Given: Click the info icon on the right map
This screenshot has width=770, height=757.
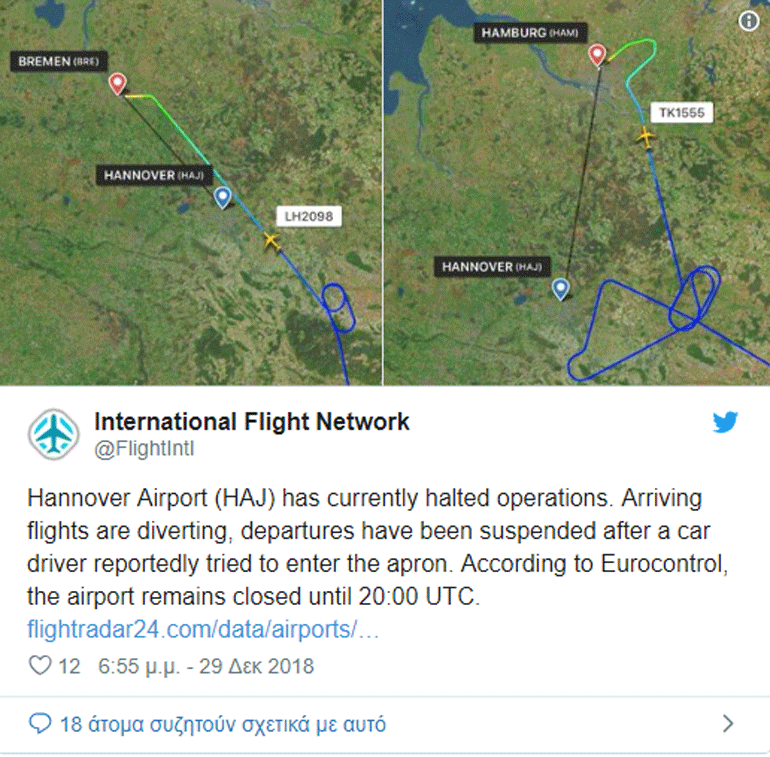Looking at the screenshot, I should point(748,22).
